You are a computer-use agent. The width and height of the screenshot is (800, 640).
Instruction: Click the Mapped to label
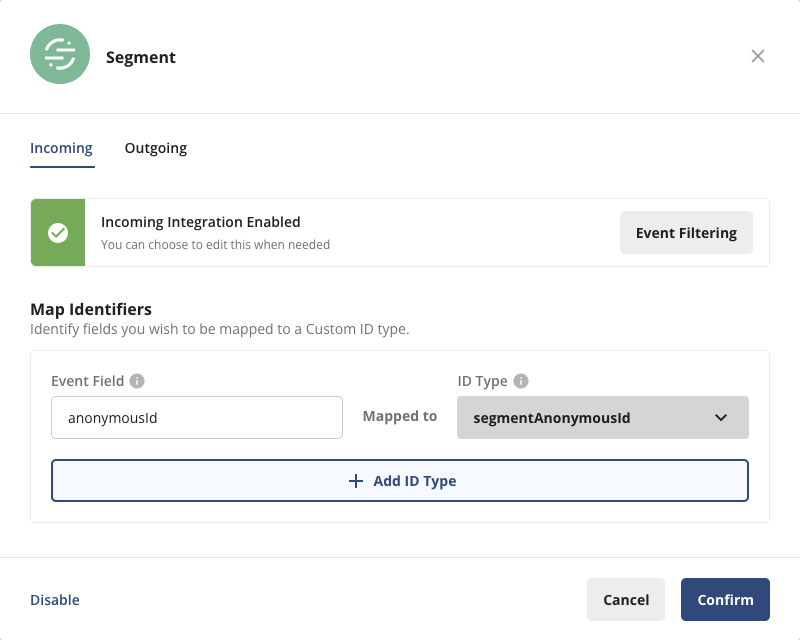[400, 417]
